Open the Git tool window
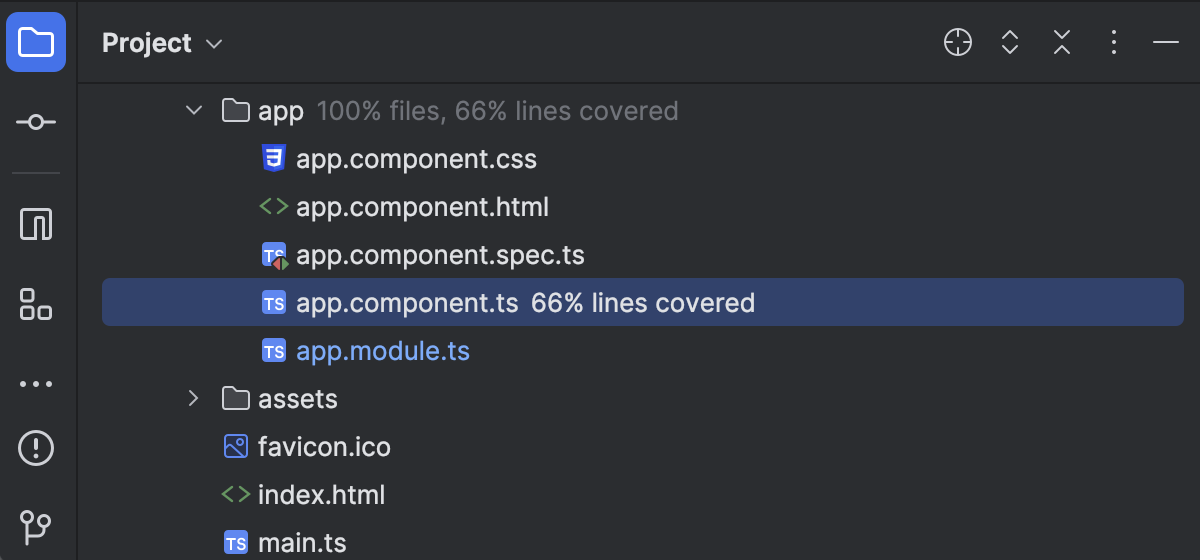This screenshot has width=1200, height=560. [x=36, y=526]
